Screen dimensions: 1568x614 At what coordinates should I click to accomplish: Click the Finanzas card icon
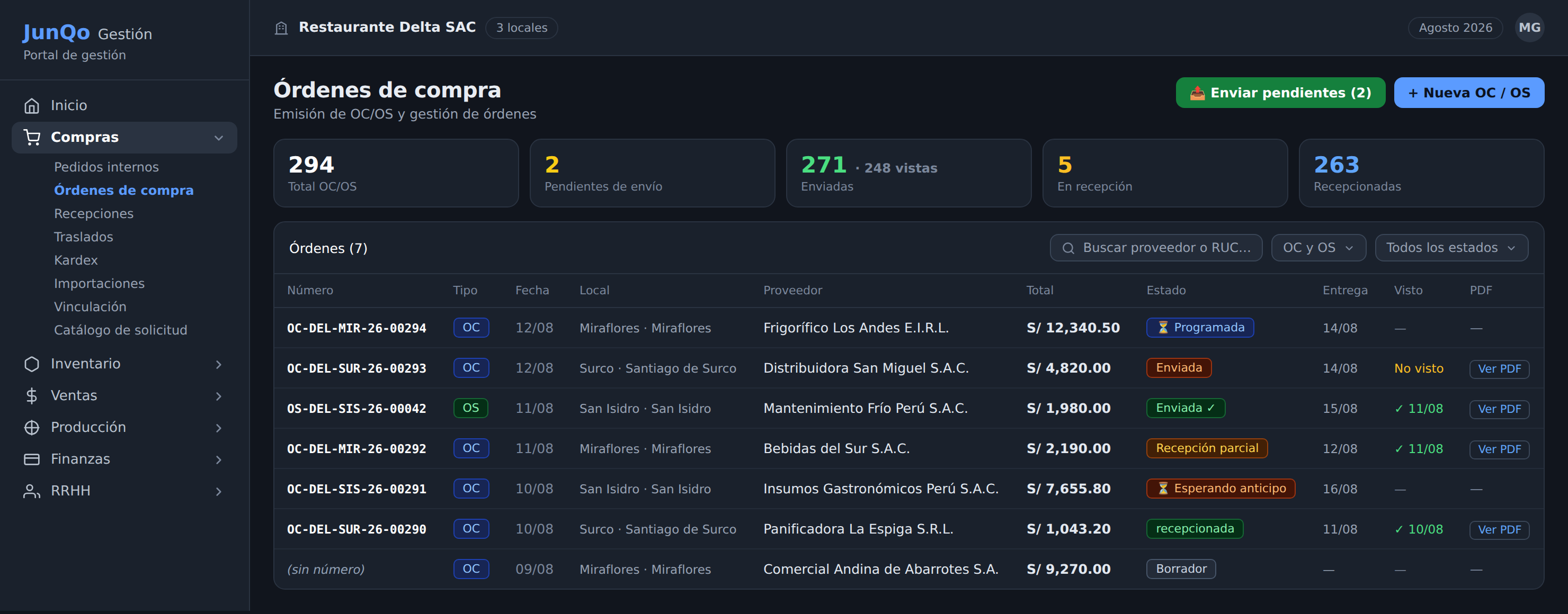32,459
